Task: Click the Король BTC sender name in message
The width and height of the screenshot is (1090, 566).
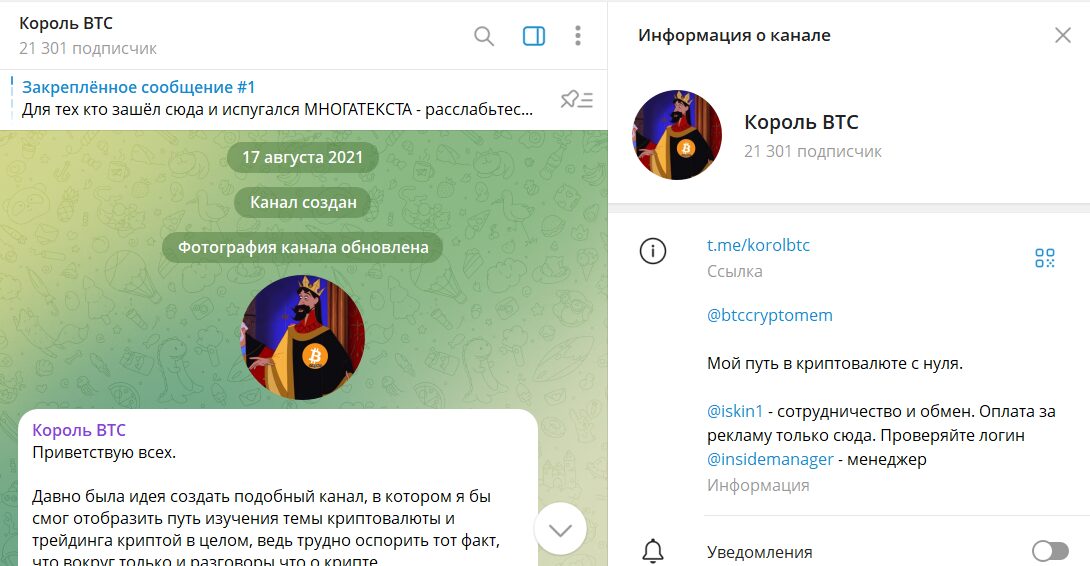Action: pyautogui.click(x=79, y=430)
